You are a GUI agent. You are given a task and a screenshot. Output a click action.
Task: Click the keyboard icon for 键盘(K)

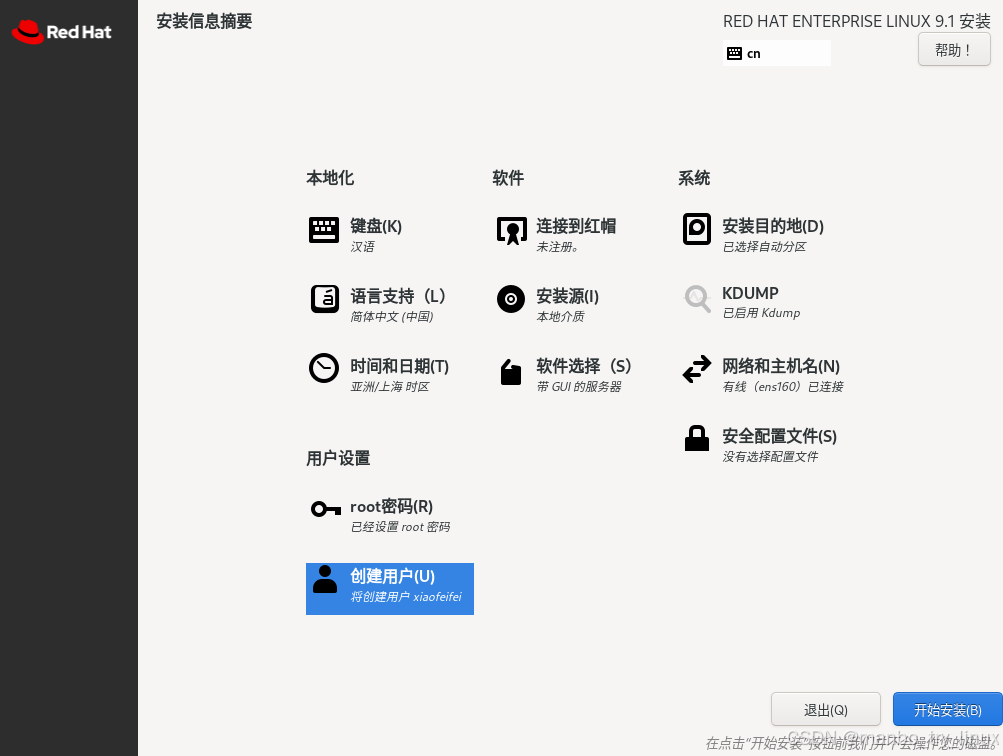tap(324, 230)
